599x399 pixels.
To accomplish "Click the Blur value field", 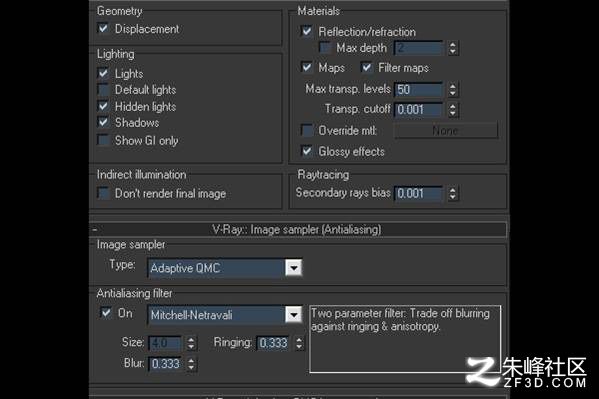I will coord(165,364).
